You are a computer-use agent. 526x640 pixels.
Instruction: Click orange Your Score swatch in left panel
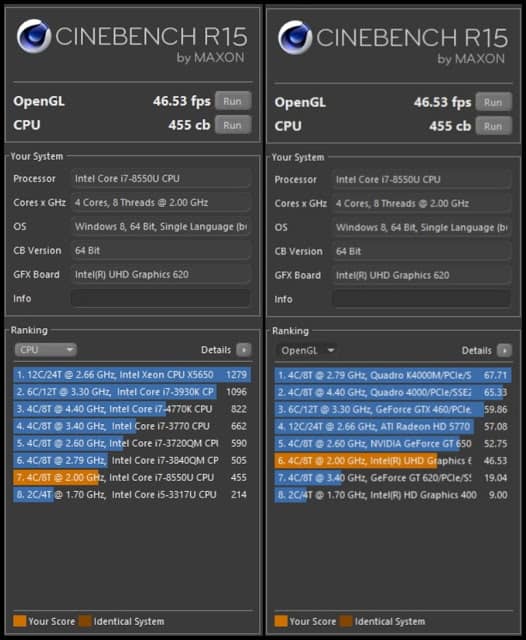click(x=20, y=621)
